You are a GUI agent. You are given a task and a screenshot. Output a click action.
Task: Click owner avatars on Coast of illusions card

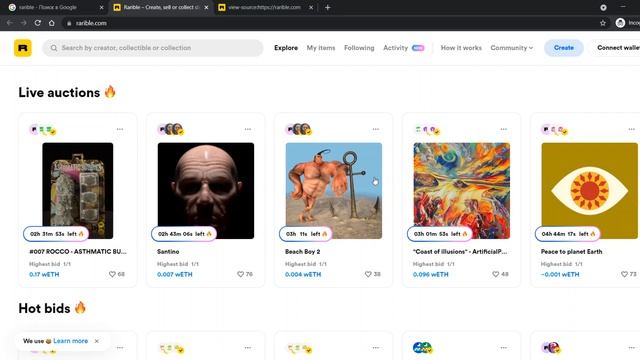(x=427, y=130)
